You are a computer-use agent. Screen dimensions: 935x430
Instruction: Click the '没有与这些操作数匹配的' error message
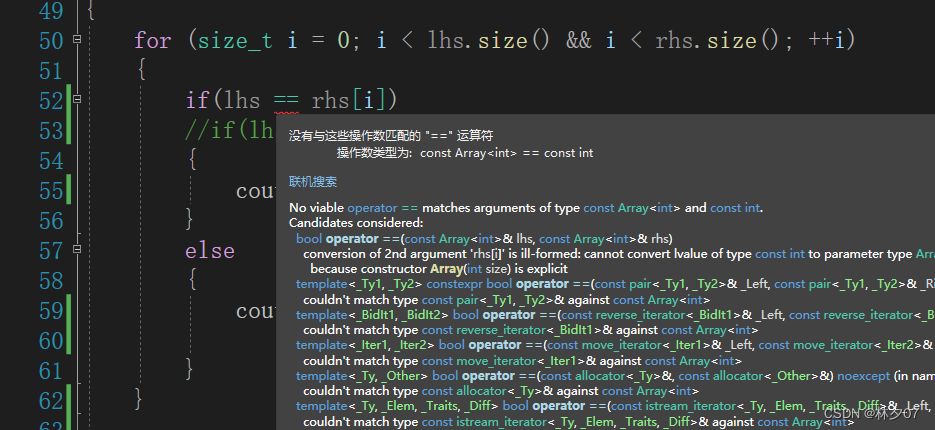(391, 136)
